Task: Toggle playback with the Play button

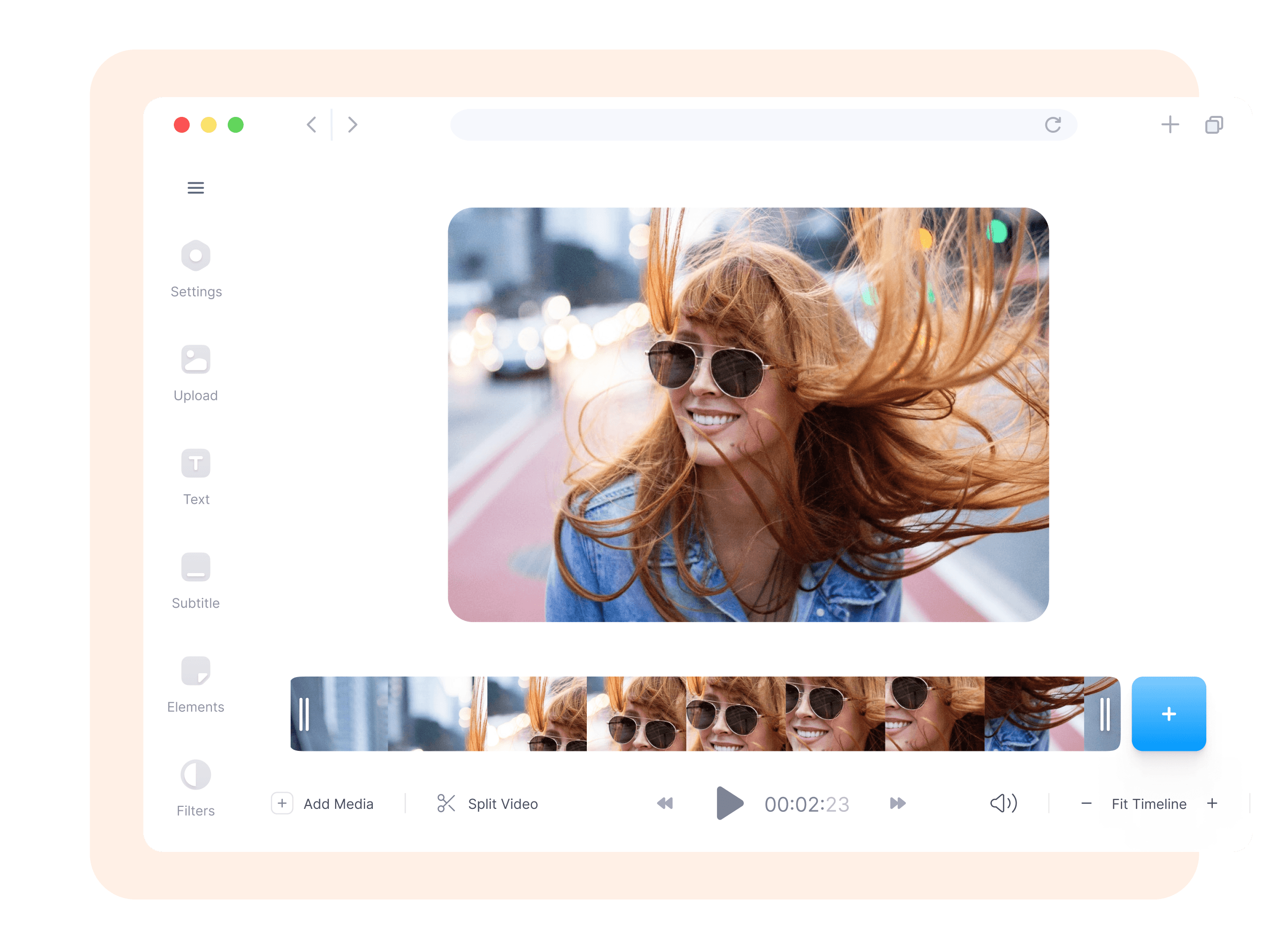Action: pyautogui.click(x=728, y=803)
